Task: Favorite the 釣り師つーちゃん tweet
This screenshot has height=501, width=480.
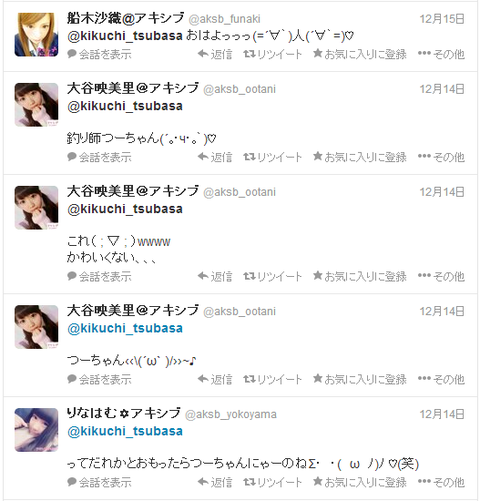Action: (360, 157)
